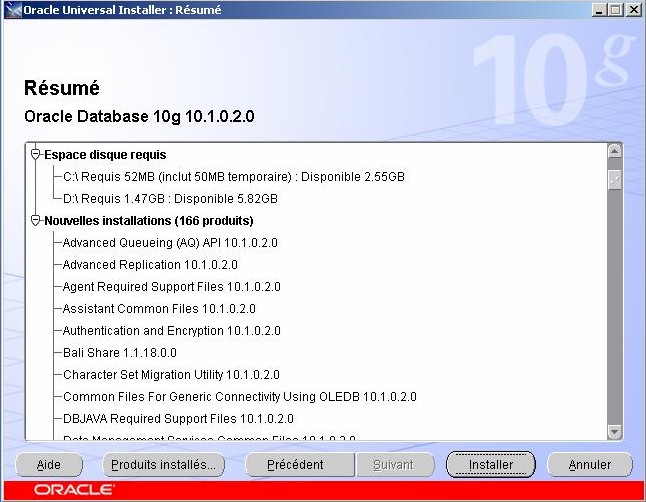The image size is (646, 502).
Task: Click the Installer button
Action: [x=490, y=465]
